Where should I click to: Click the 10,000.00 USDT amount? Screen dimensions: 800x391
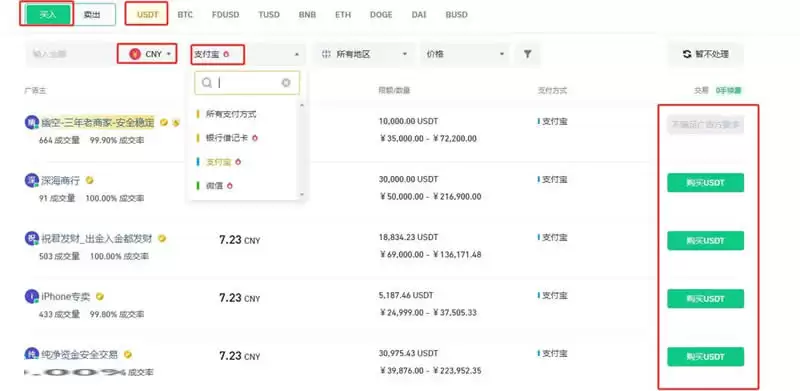point(408,121)
